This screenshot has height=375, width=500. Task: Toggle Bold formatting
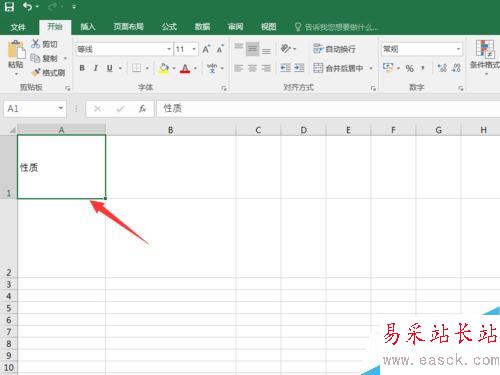pos(82,68)
